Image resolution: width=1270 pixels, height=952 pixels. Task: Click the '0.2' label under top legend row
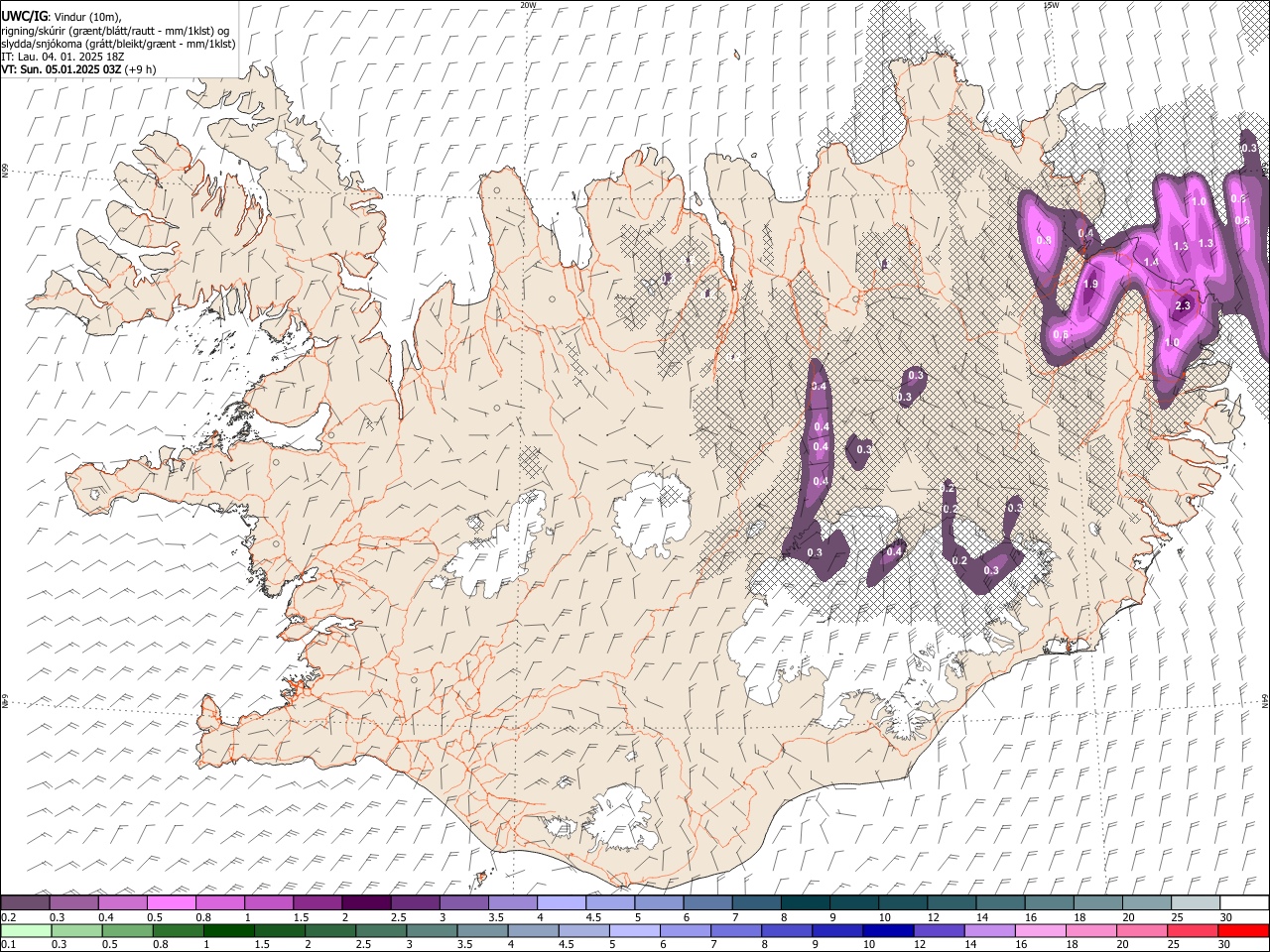[x=8, y=917]
